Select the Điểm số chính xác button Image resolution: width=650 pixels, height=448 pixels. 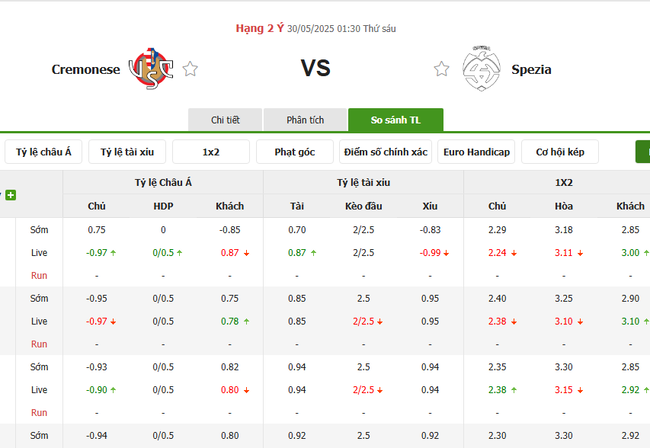point(385,152)
